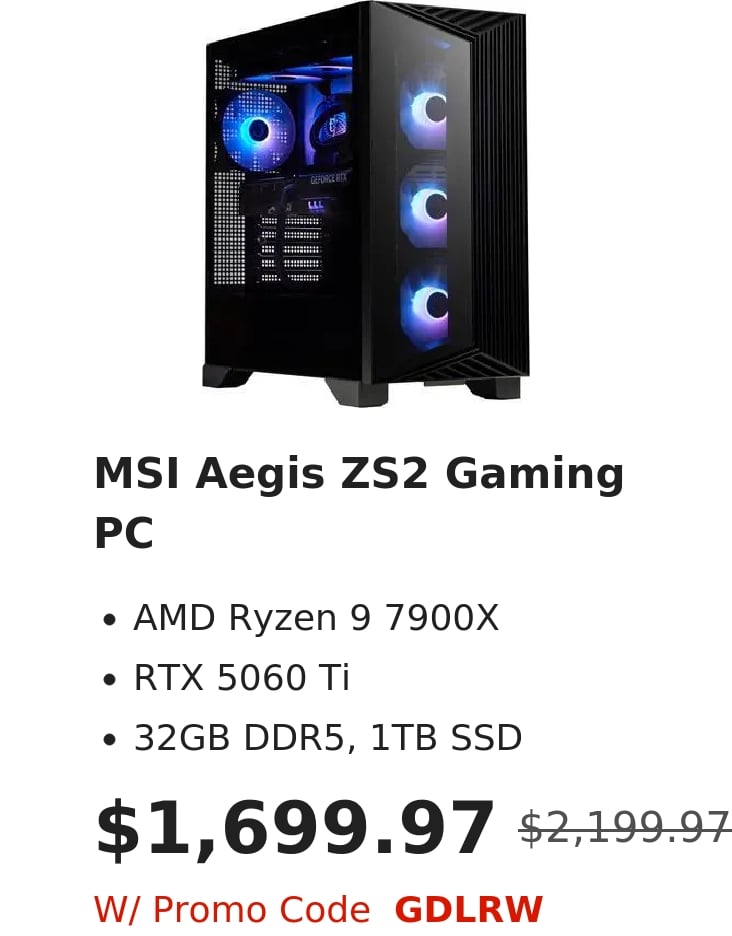
Task: Click the GeForce RTX graphics card label
Action: tap(328, 178)
